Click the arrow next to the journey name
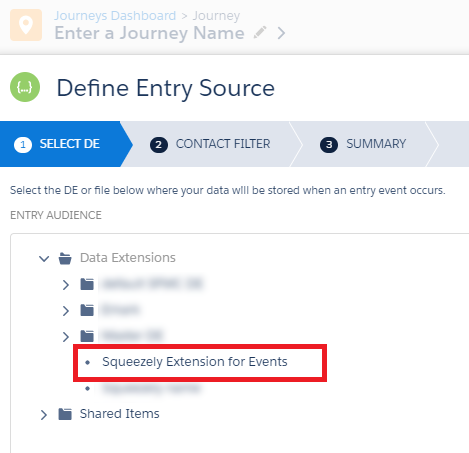This screenshot has width=469, height=453. coord(282,33)
